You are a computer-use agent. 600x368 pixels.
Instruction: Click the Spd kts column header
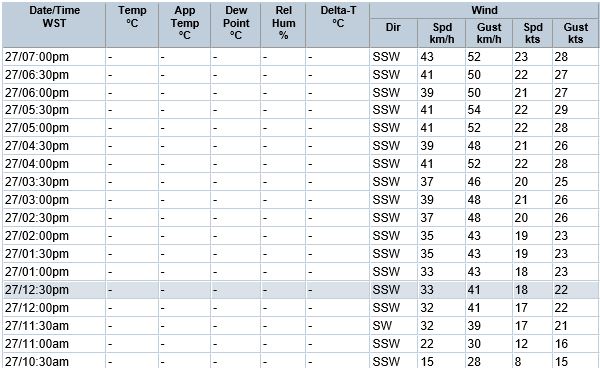point(532,33)
